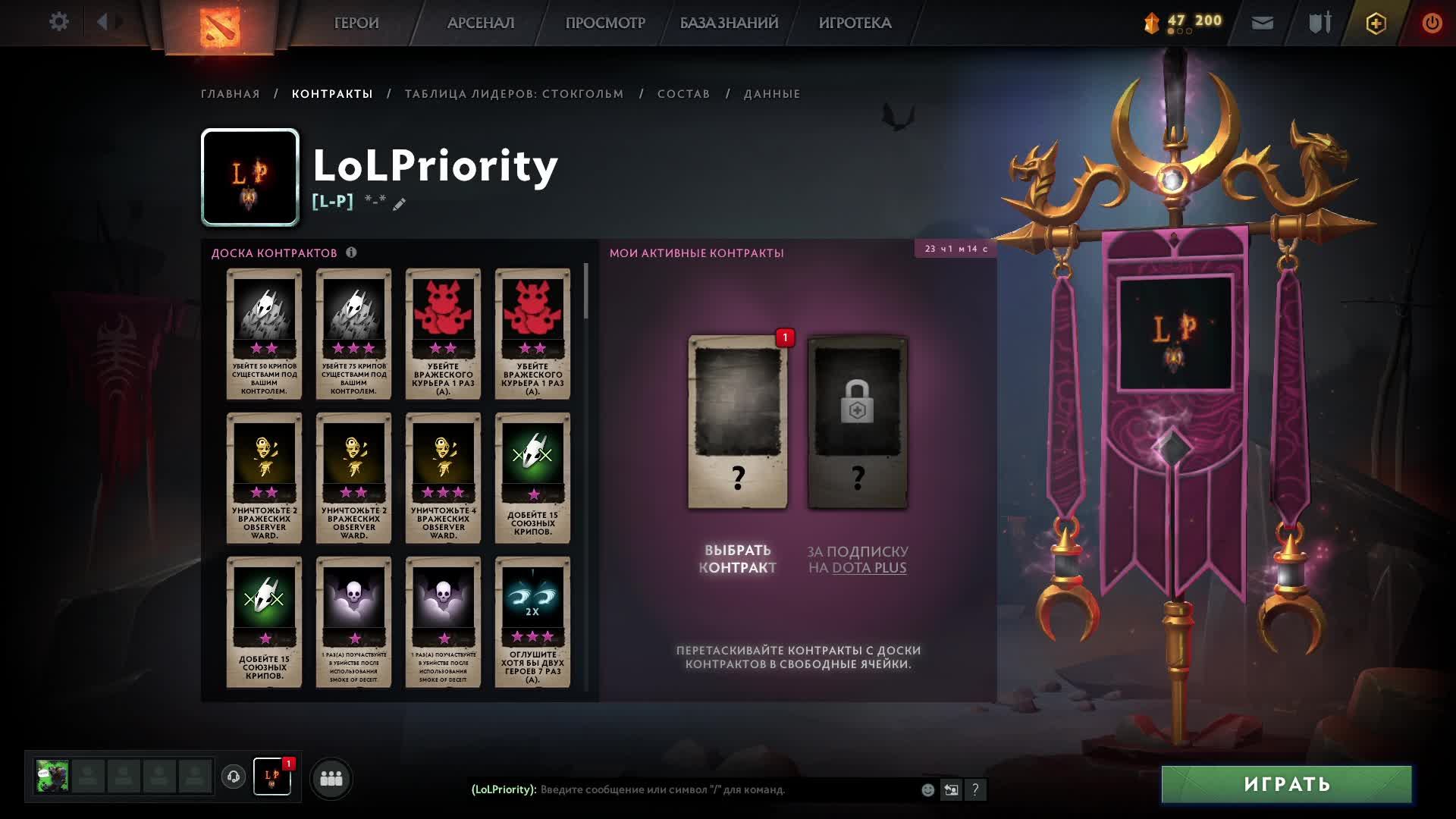1456x819 pixels.
Task: Select the empty ВЫБРАТЬ КОНТРАКТ slot
Action: coord(737,422)
